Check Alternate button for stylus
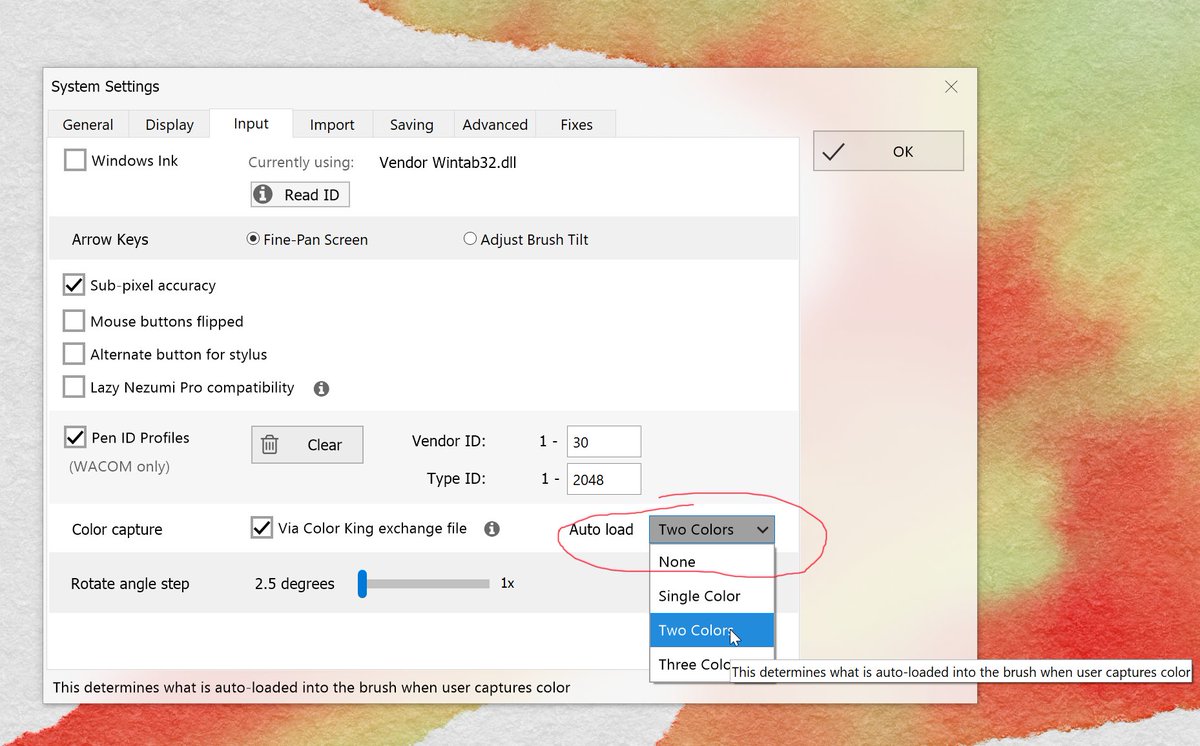 point(73,354)
